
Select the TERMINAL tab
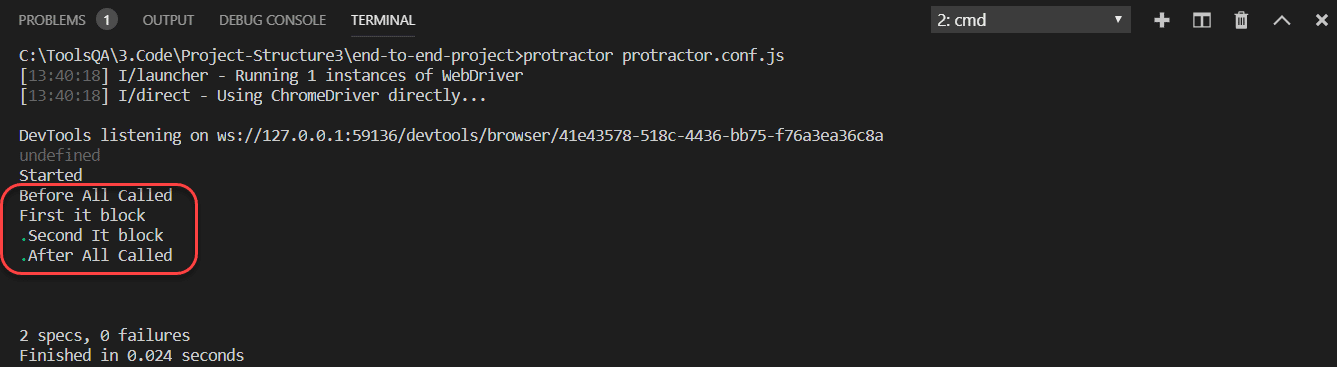coord(383,20)
